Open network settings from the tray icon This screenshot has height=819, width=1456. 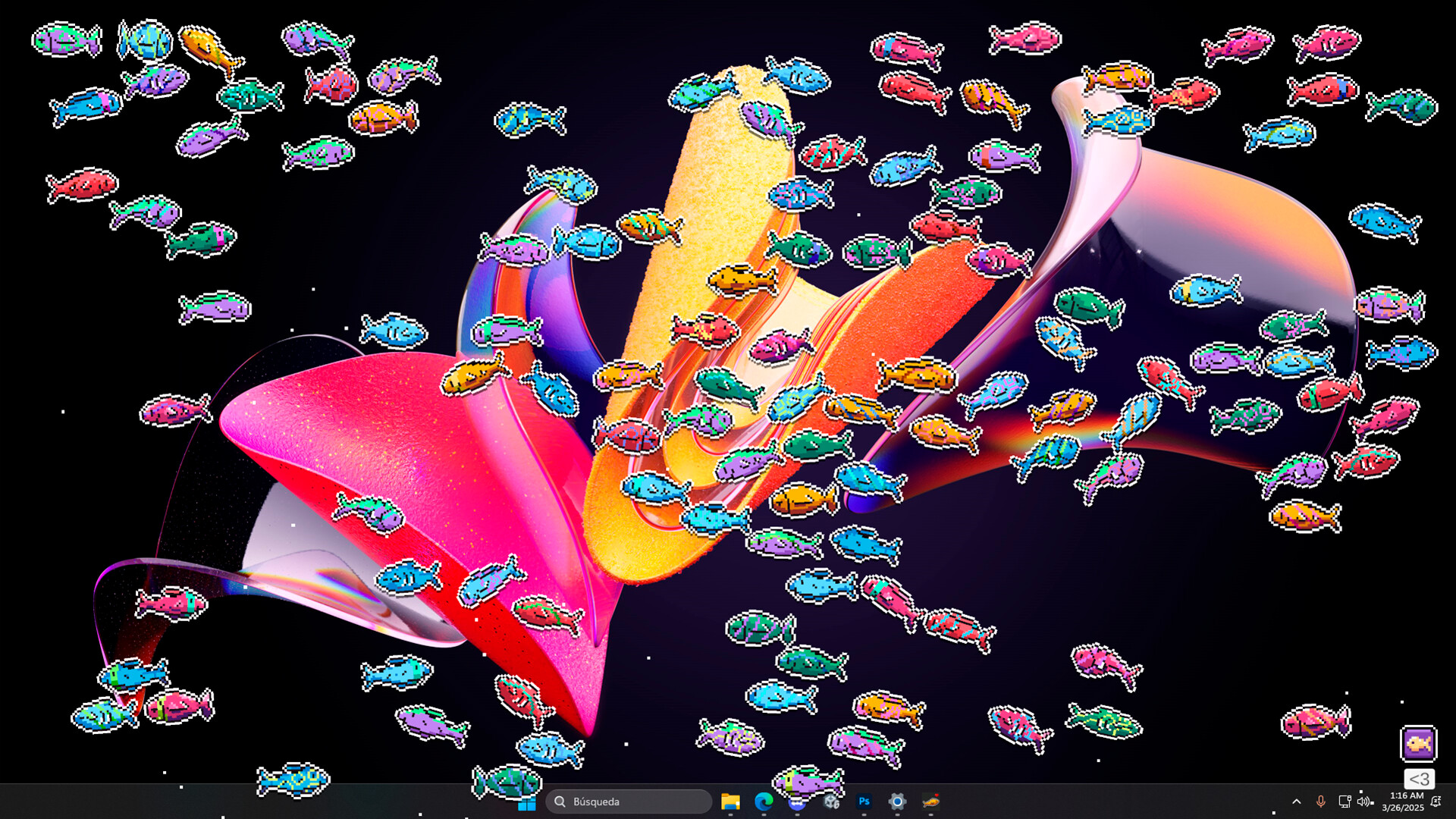1344,802
